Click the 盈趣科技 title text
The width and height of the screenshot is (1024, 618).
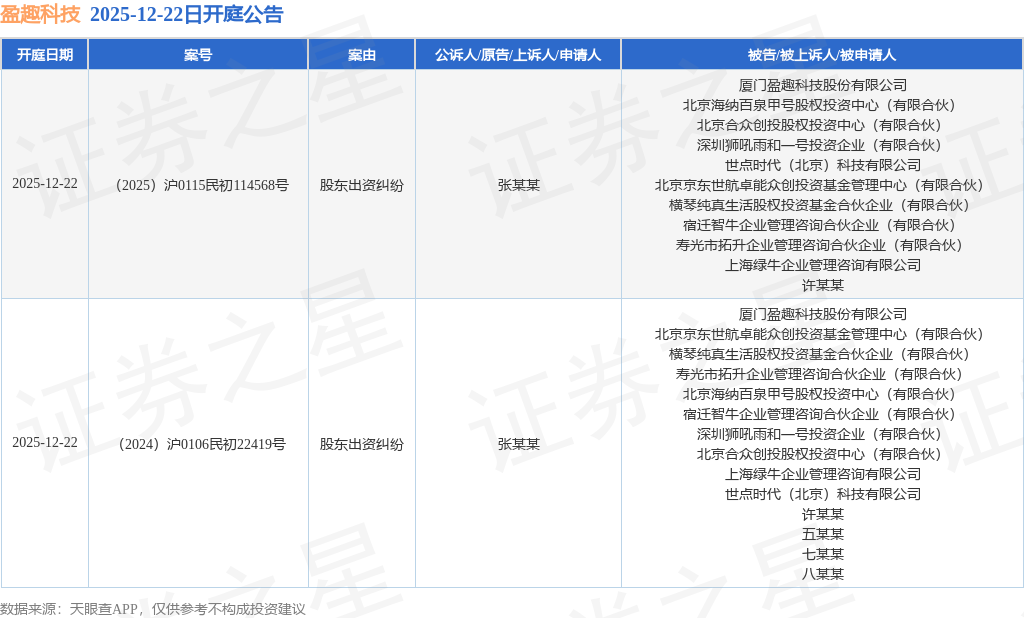pos(40,14)
